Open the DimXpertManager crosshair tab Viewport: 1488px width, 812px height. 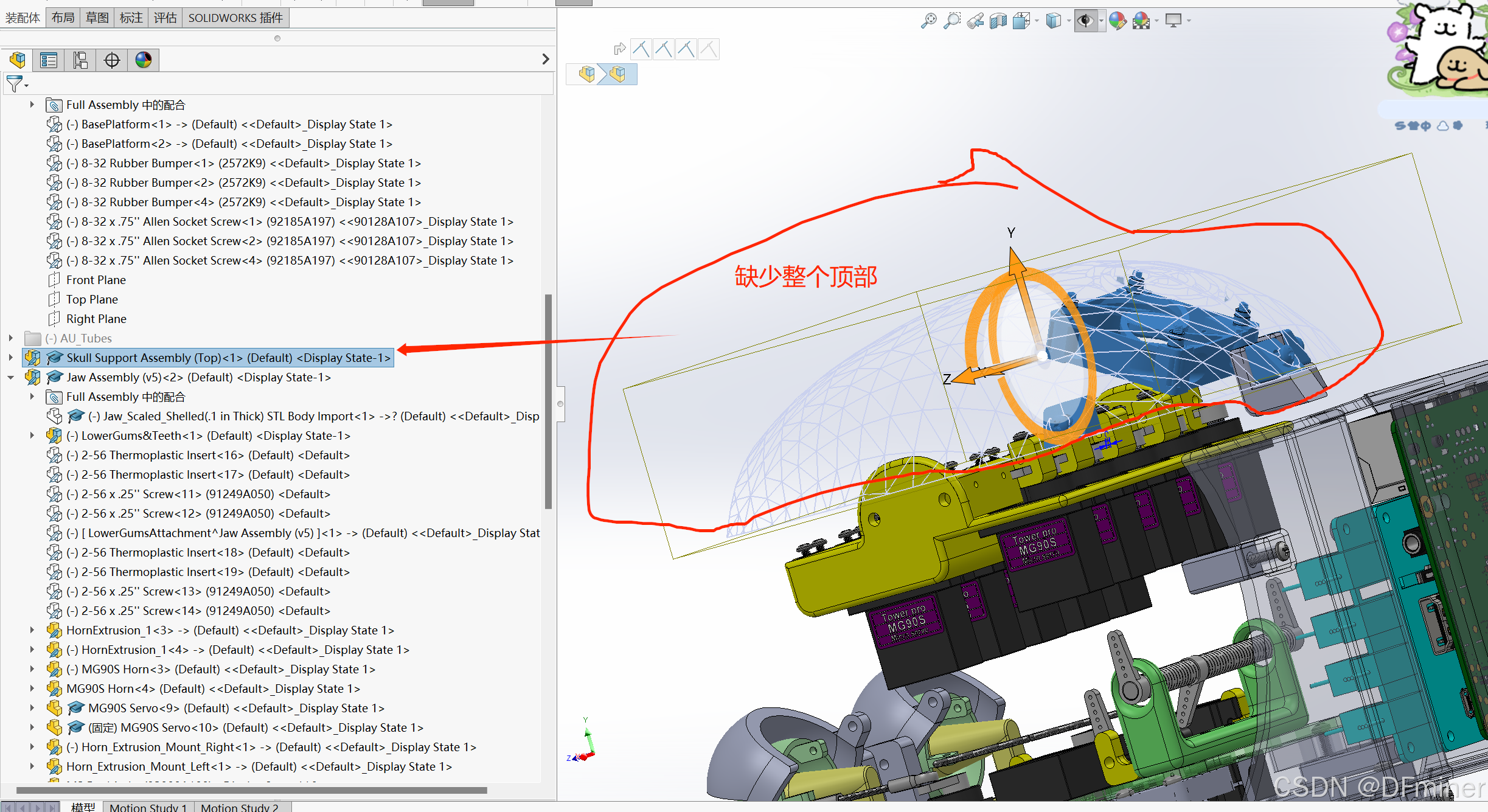112,60
